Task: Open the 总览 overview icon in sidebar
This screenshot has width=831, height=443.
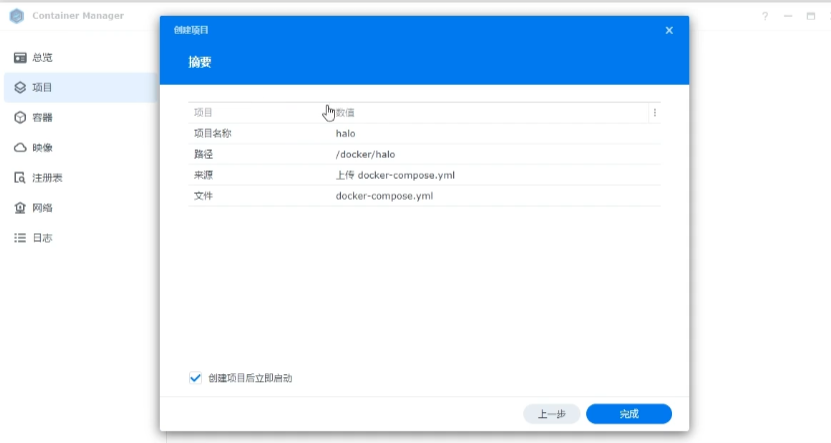Action: [20, 58]
